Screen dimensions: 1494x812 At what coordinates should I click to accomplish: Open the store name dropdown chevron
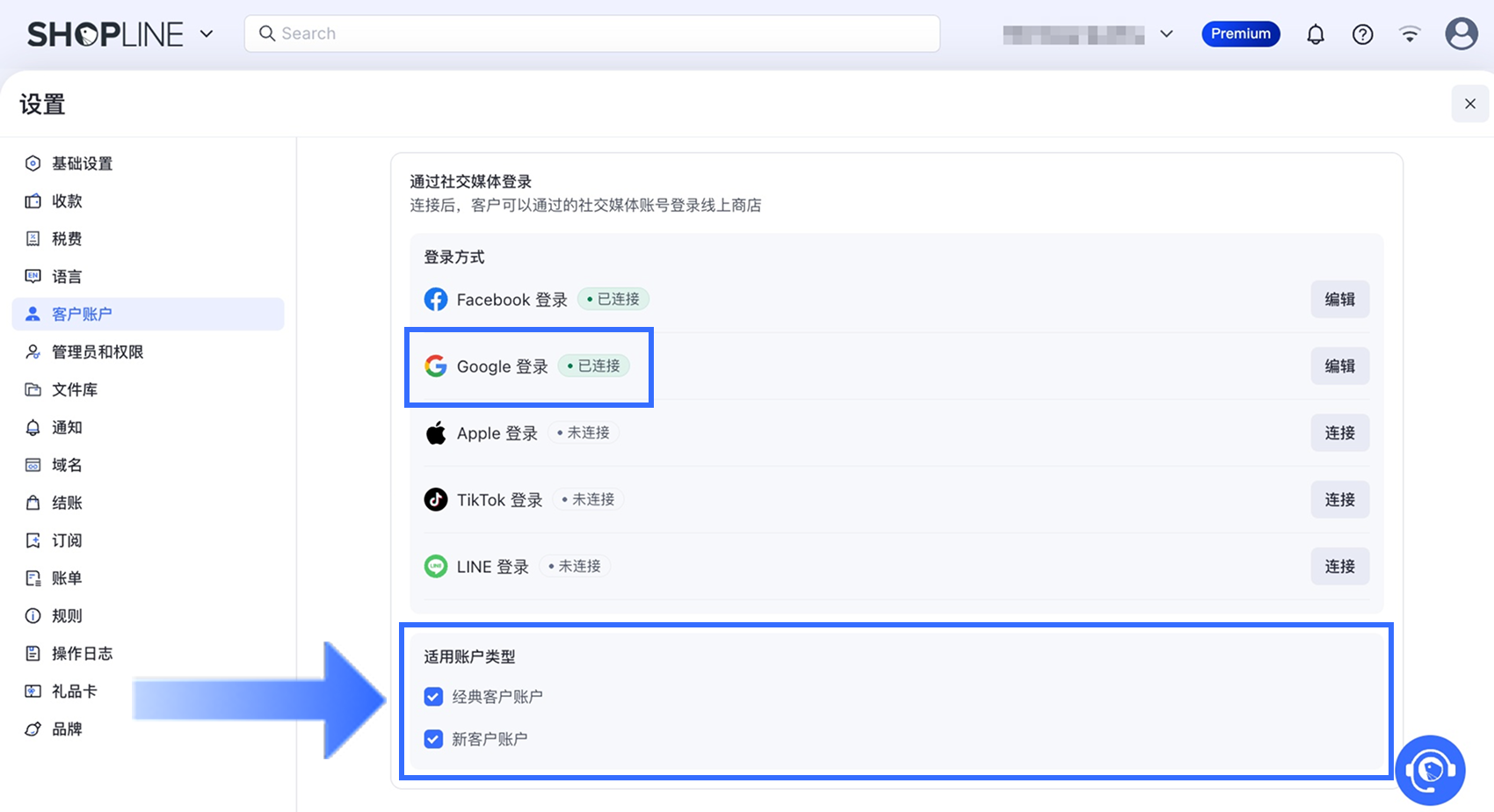[1166, 34]
